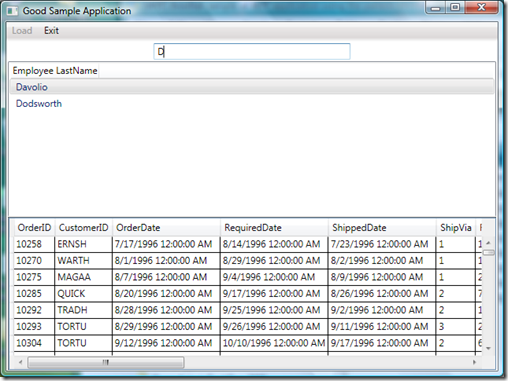This screenshot has width=508, height=381.
Task: Click order date 8/7/1996 cell
Action: (x=166, y=277)
